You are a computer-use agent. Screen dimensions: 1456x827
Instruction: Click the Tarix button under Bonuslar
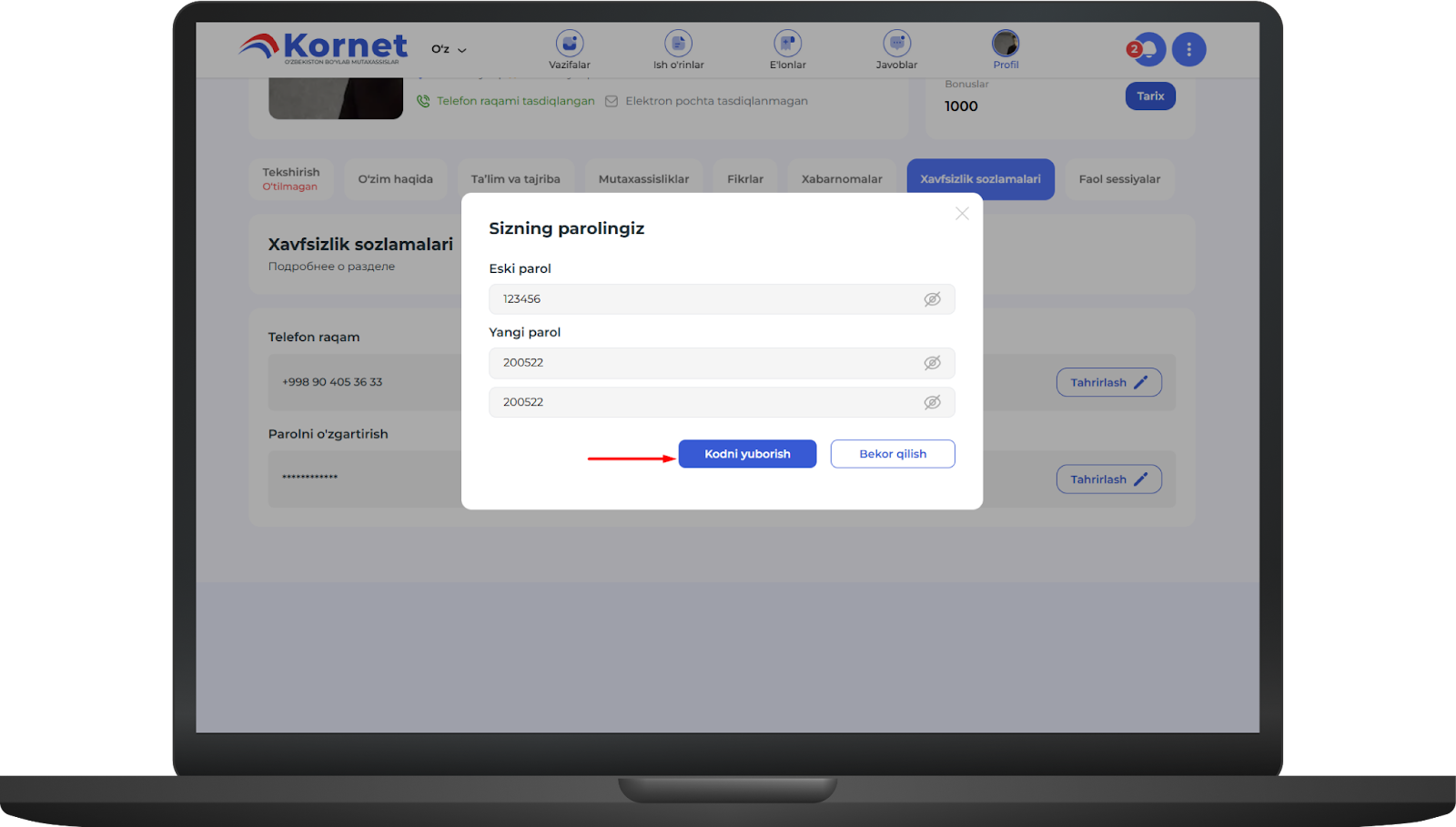(x=1150, y=96)
